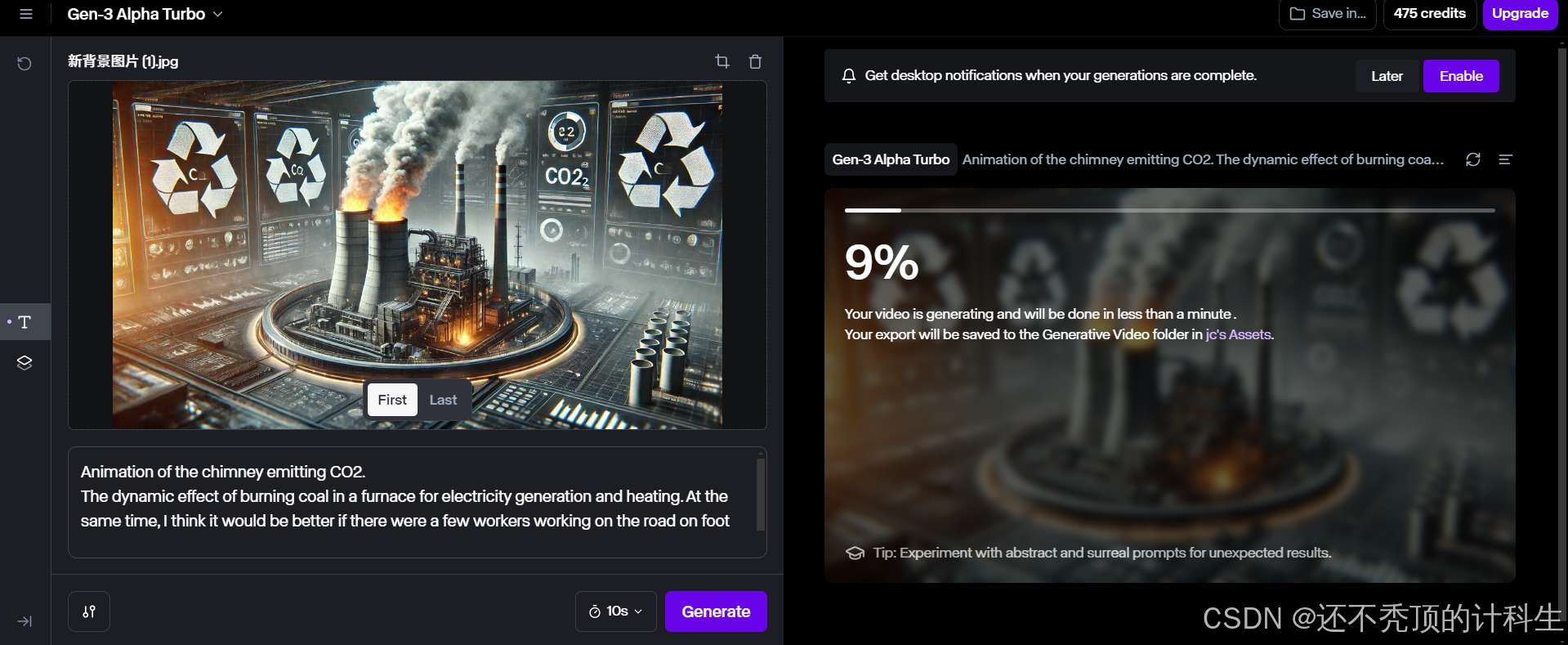
Task: Click the reuse/refresh prompt icon
Action: (1473, 159)
